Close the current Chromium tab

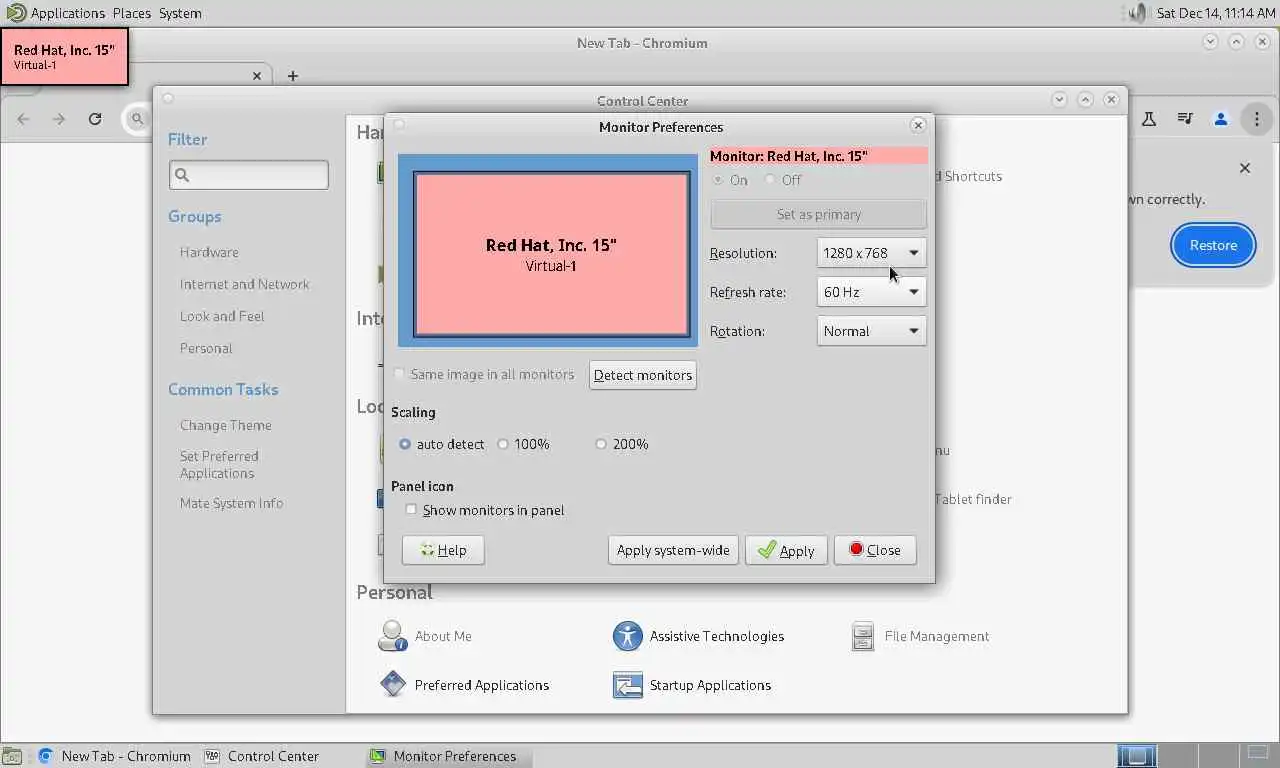point(257,76)
